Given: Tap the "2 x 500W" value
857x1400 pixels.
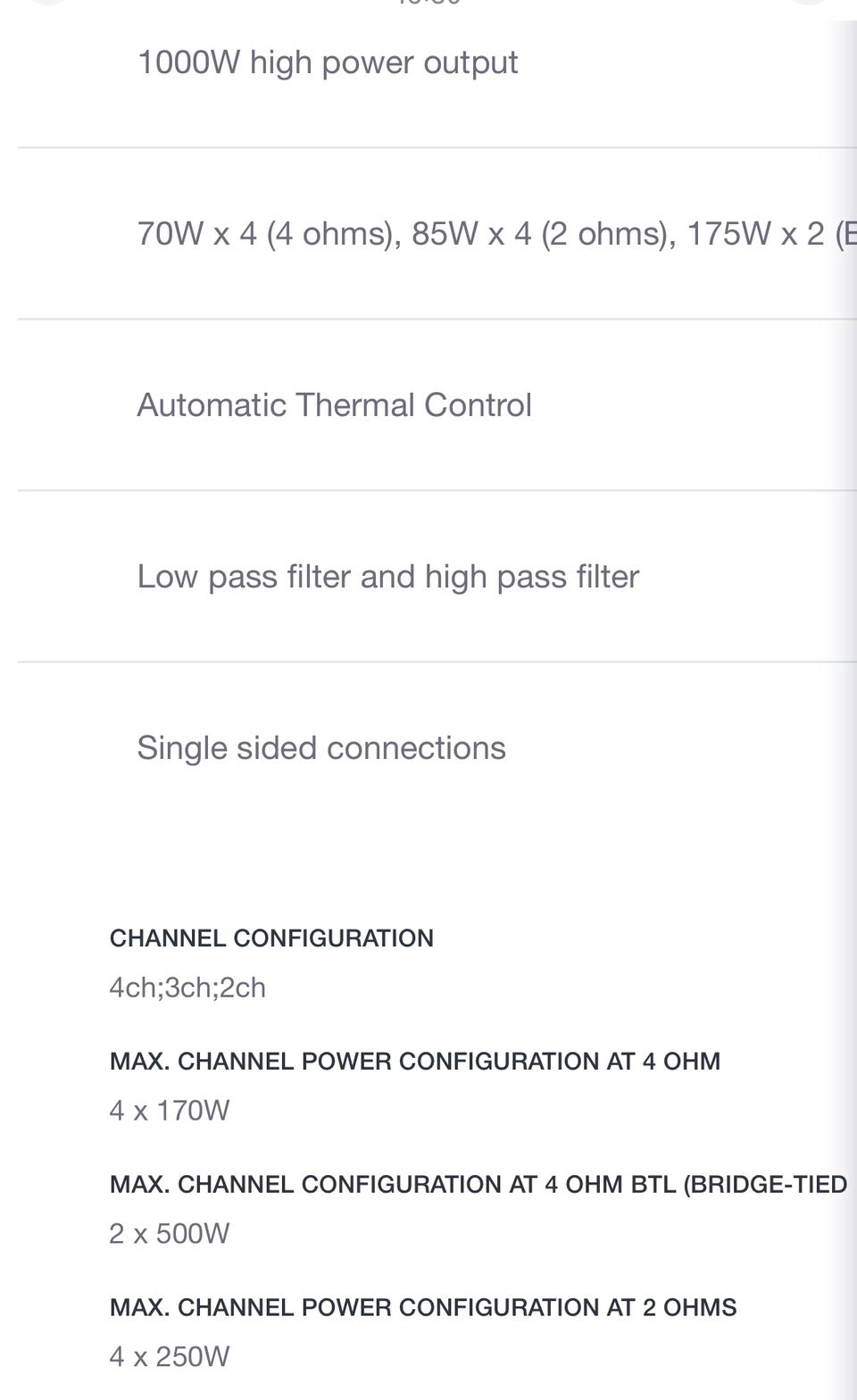Looking at the screenshot, I should click(x=170, y=1234).
